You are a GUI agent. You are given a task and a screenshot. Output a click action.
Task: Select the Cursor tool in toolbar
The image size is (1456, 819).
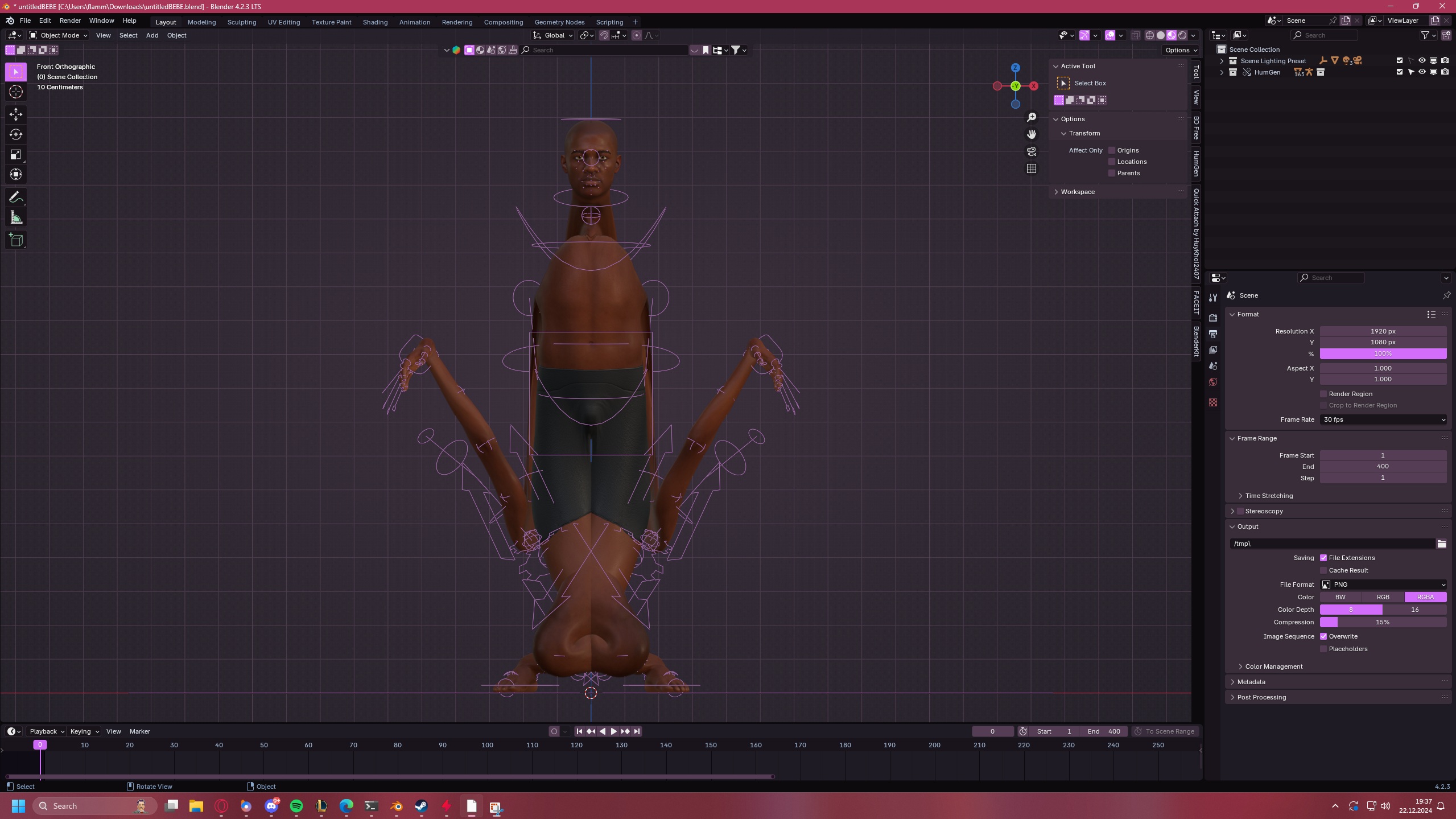[16, 92]
